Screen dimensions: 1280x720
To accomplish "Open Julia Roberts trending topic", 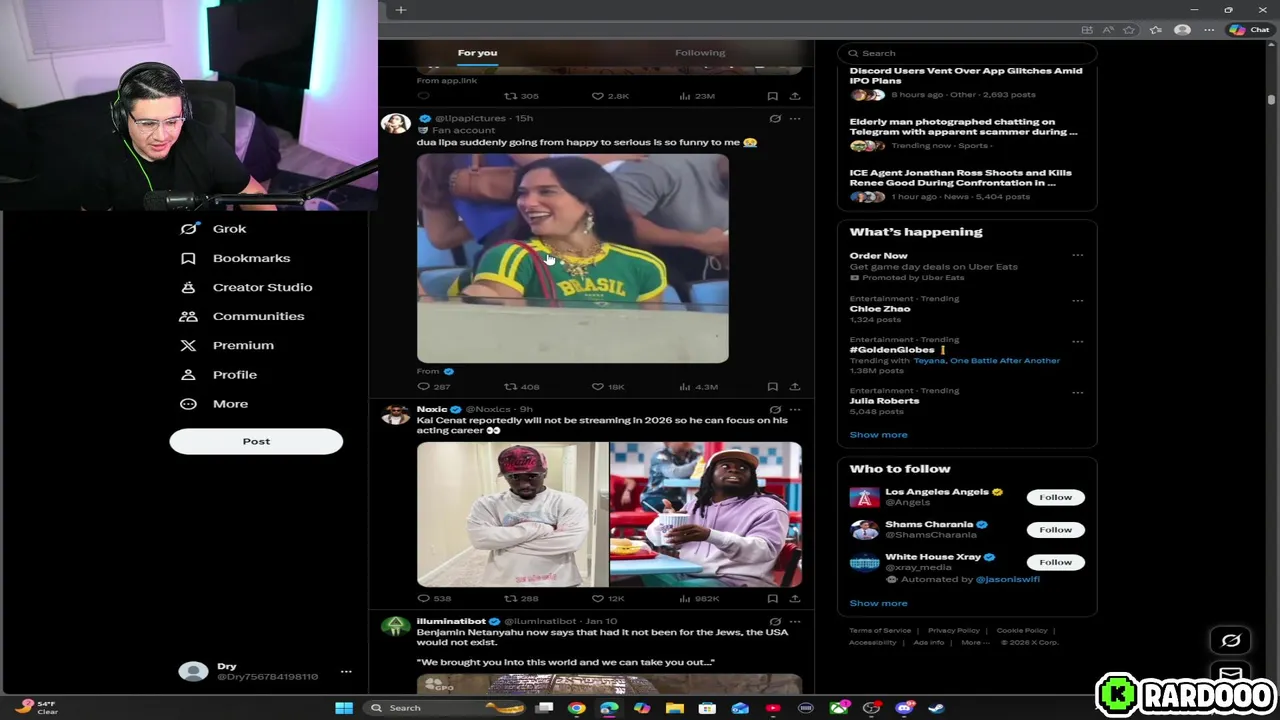I will click(x=884, y=401).
